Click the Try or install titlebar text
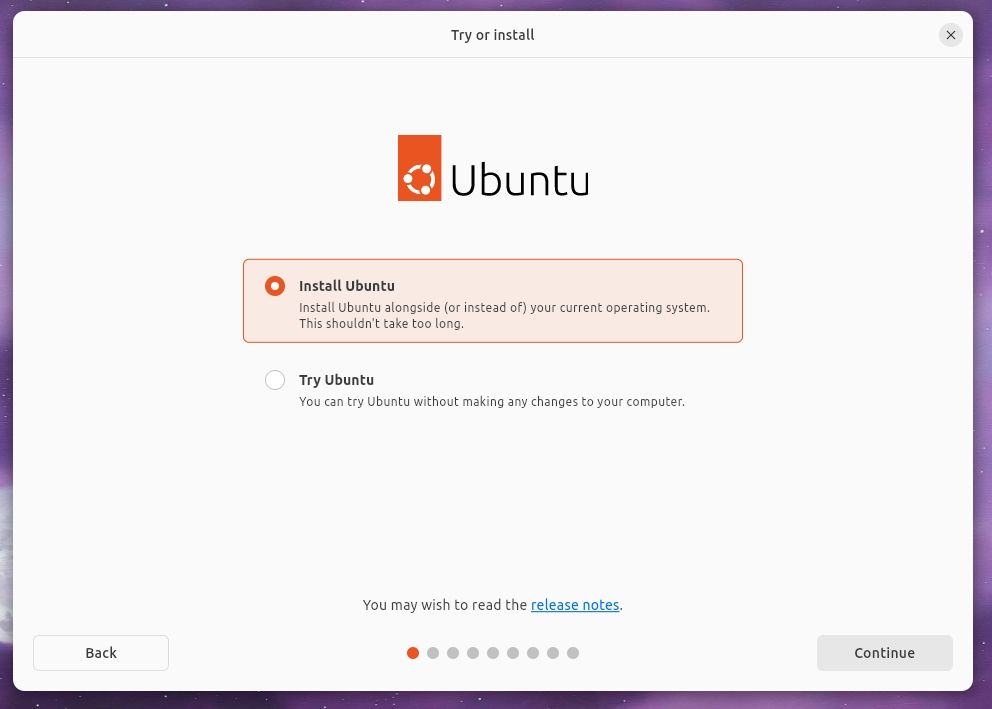The width and height of the screenshot is (992, 709). [x=492, y=35]
